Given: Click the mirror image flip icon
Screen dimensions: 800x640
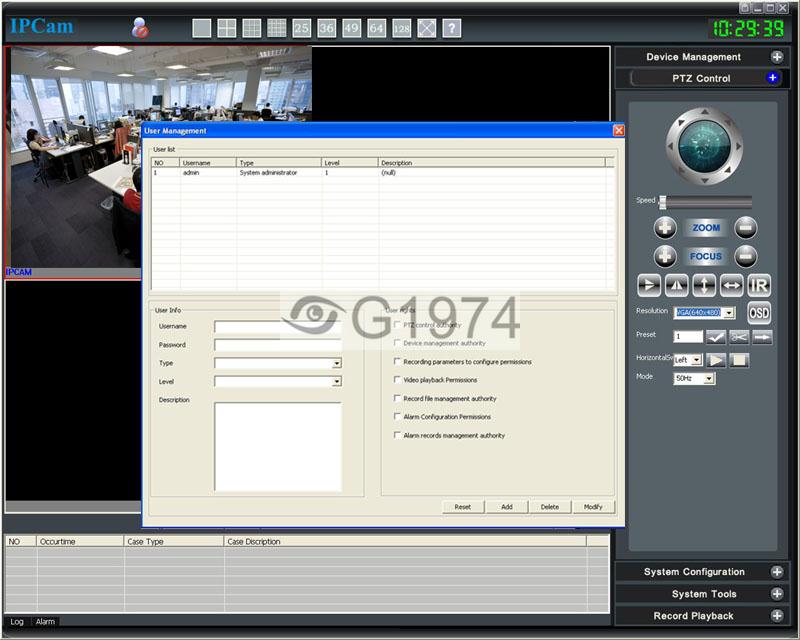Looking at the screenshot, I should (677, 285).
